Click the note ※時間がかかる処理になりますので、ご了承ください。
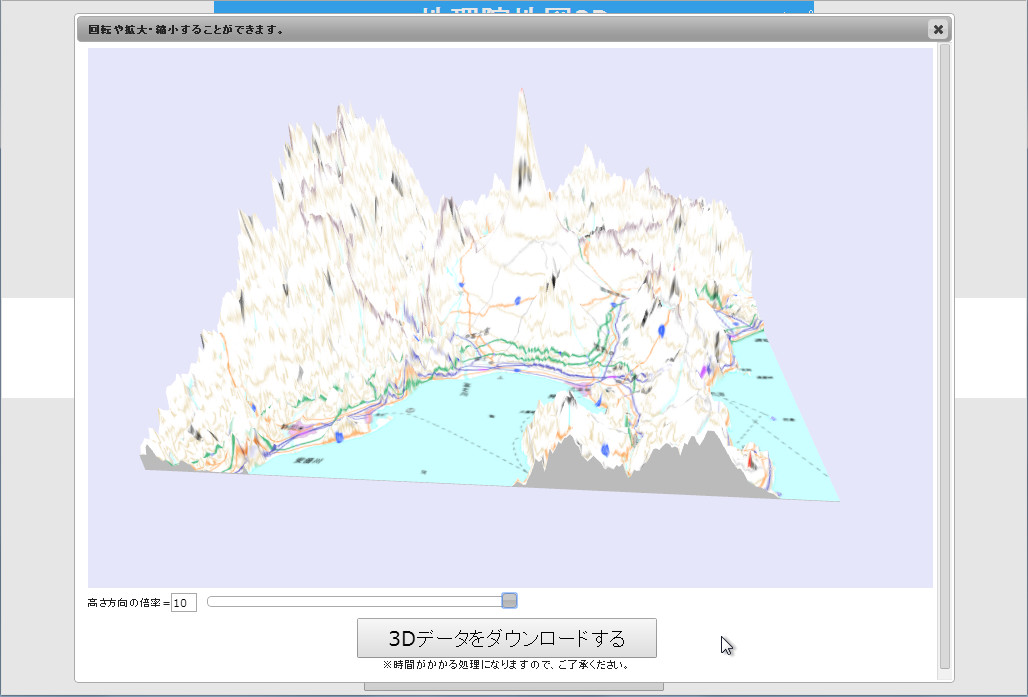The width and height of the screenshot is (1028, 697). (x=507, y=665)
